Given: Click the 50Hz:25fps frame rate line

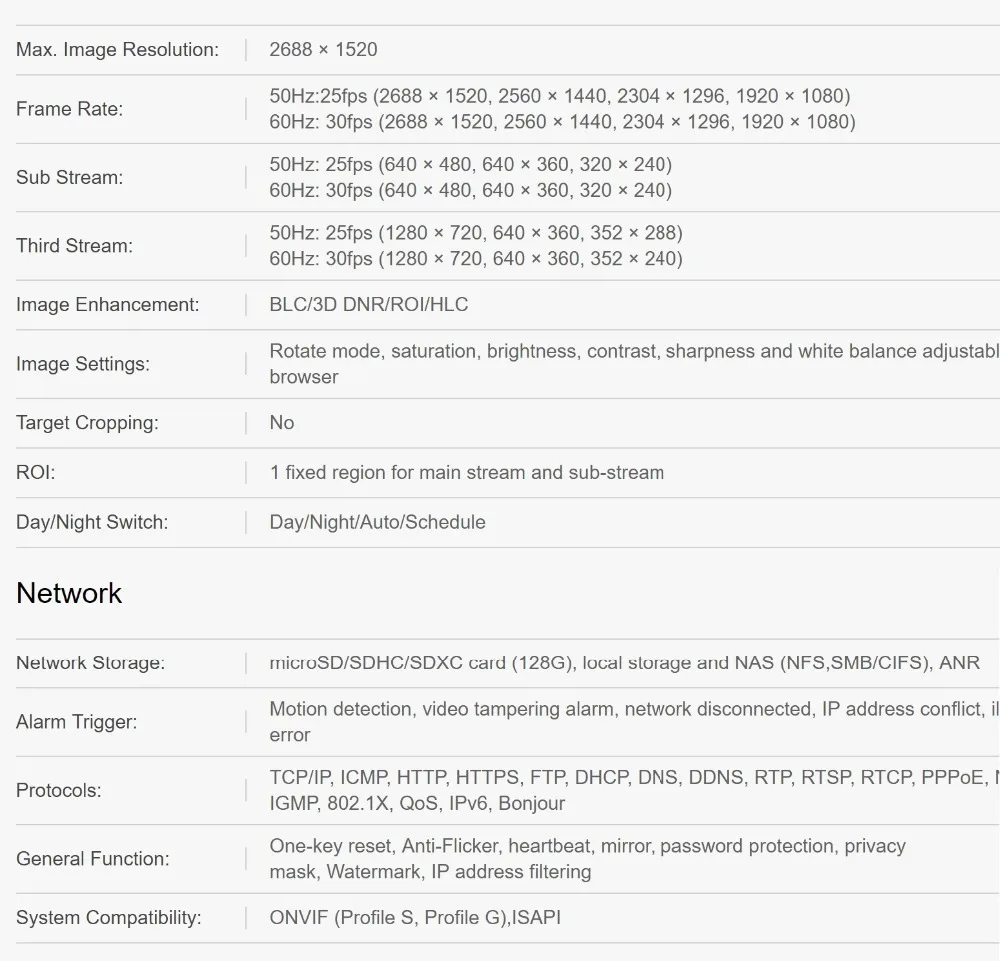Looking at the screenshot, I should click(560, 96).
